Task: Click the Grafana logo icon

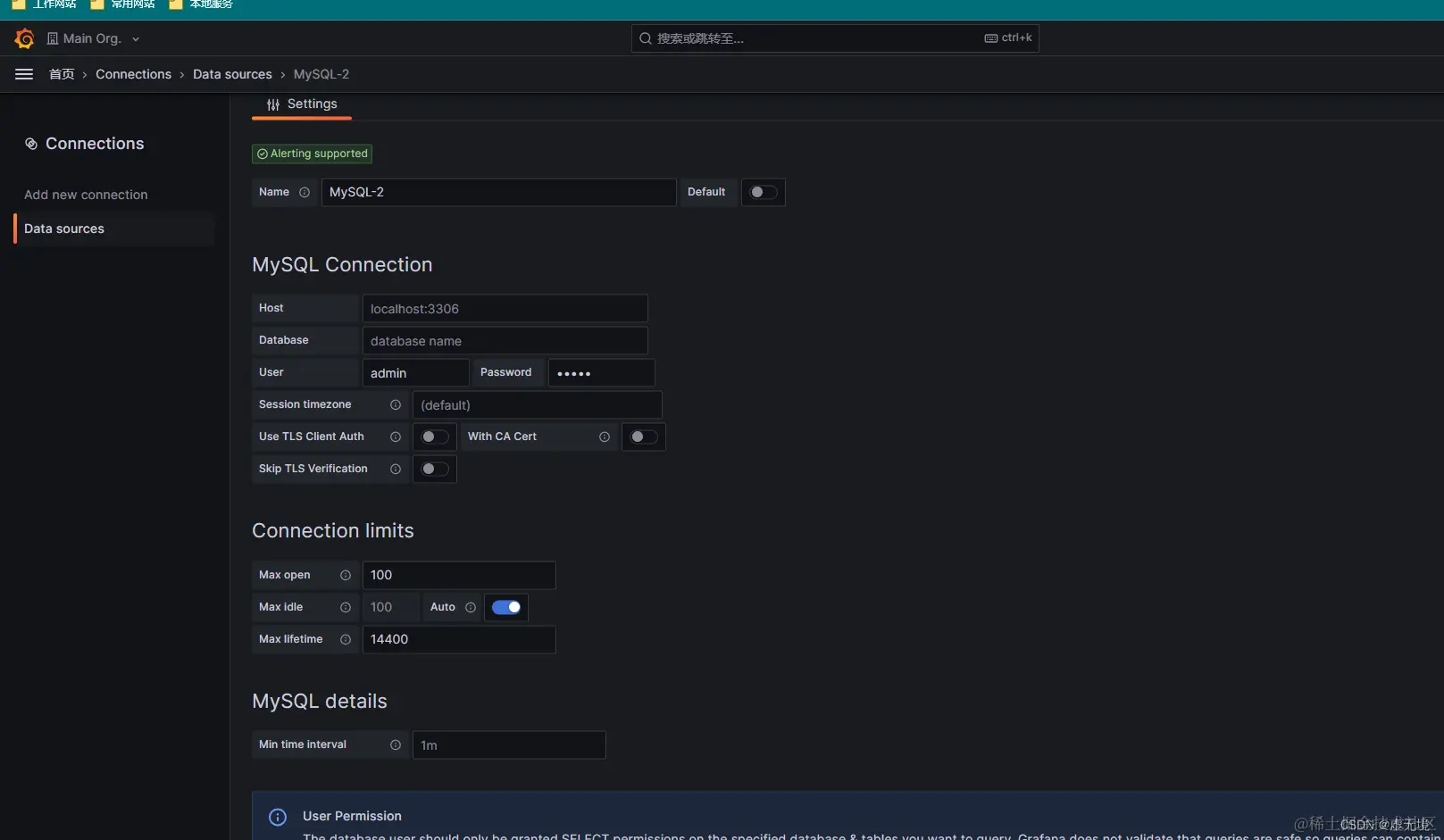Action: [24, 38]
